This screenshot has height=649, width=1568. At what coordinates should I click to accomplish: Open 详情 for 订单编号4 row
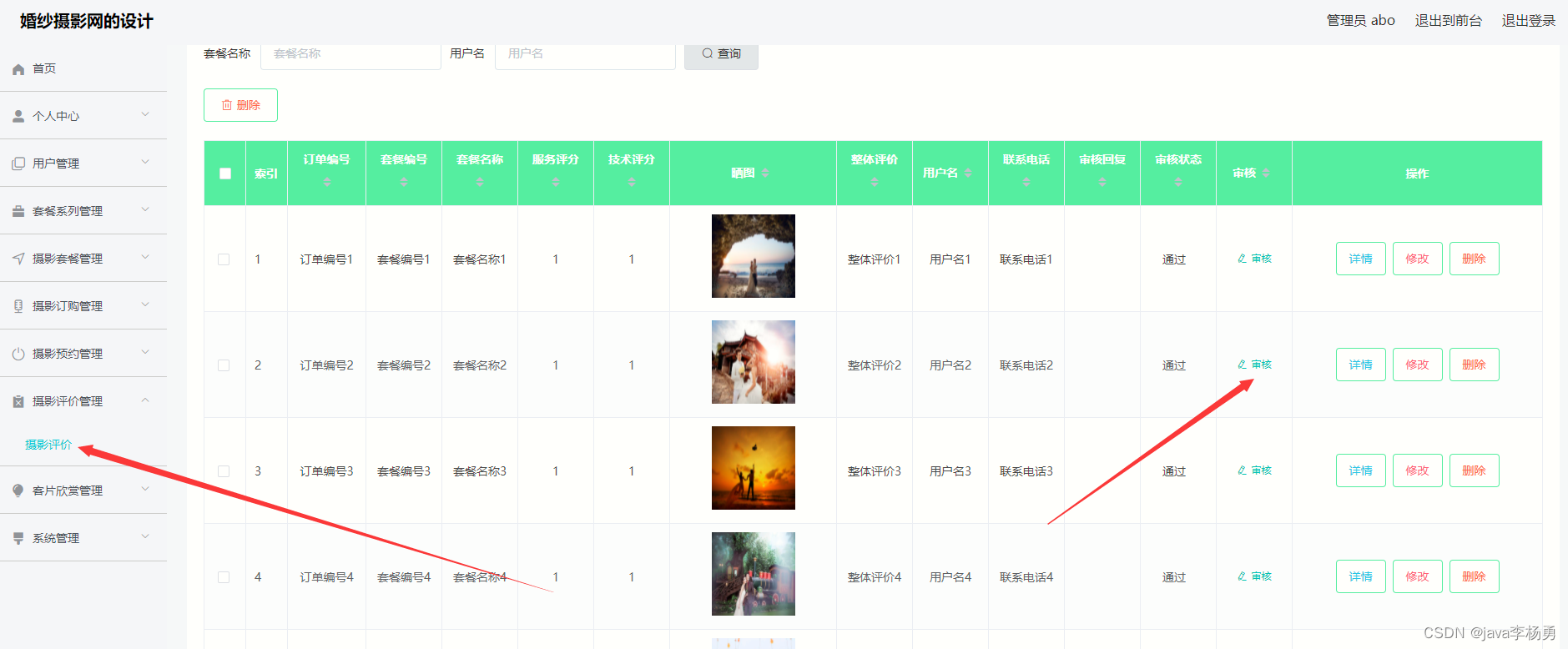pyautogui.click(x=1361, y=576)
